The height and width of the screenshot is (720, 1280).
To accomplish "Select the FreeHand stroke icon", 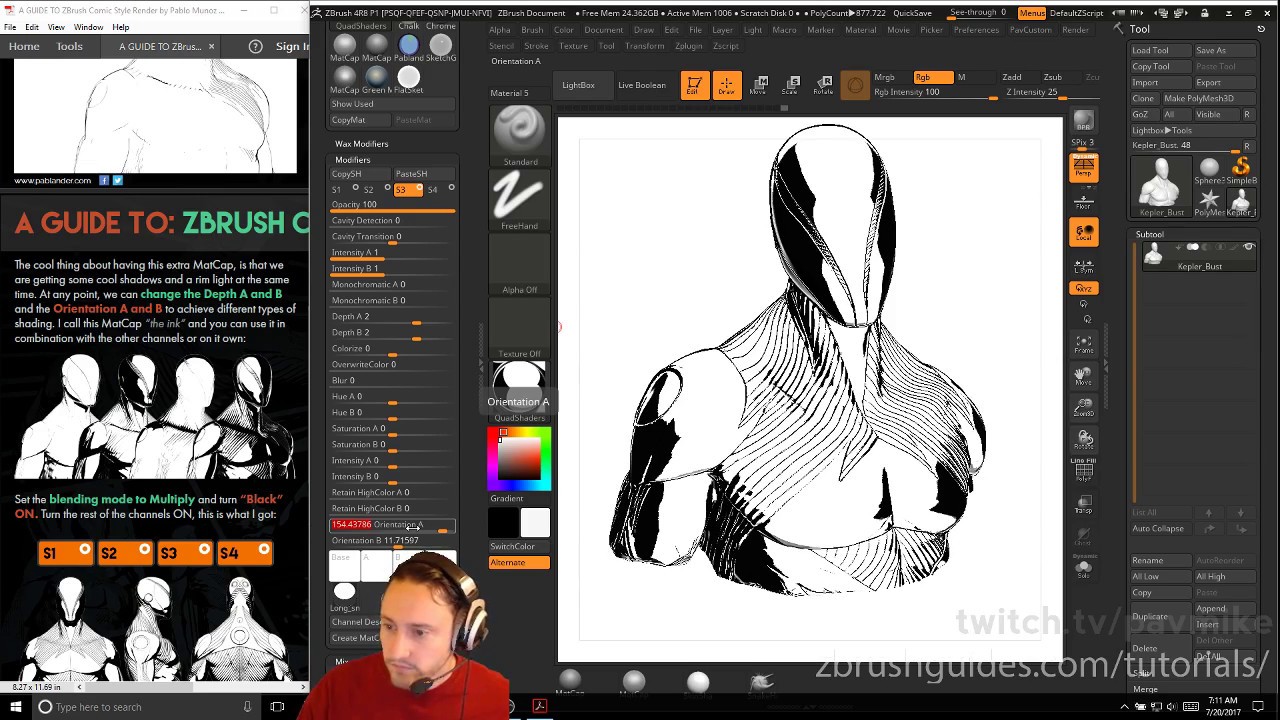I will point(519,199).
